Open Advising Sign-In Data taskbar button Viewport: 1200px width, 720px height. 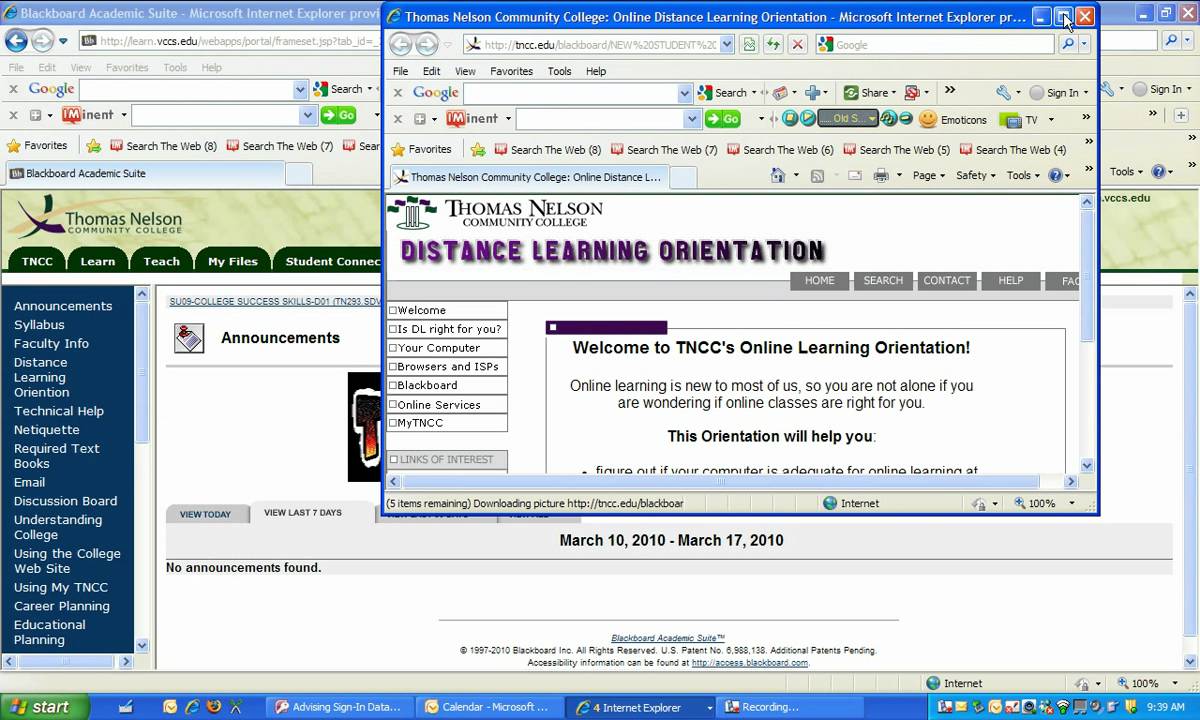click(341, 706)
